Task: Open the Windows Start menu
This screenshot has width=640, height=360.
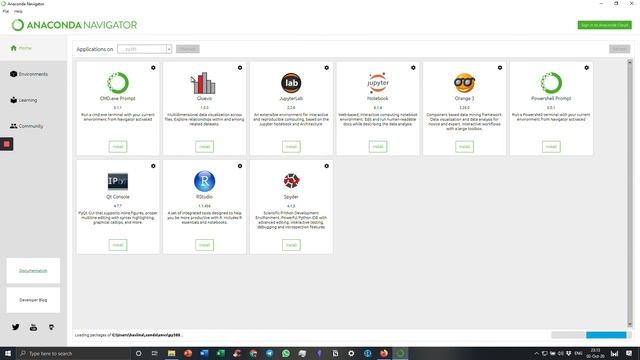Action: pyautogui.click(x=8, y=353)
